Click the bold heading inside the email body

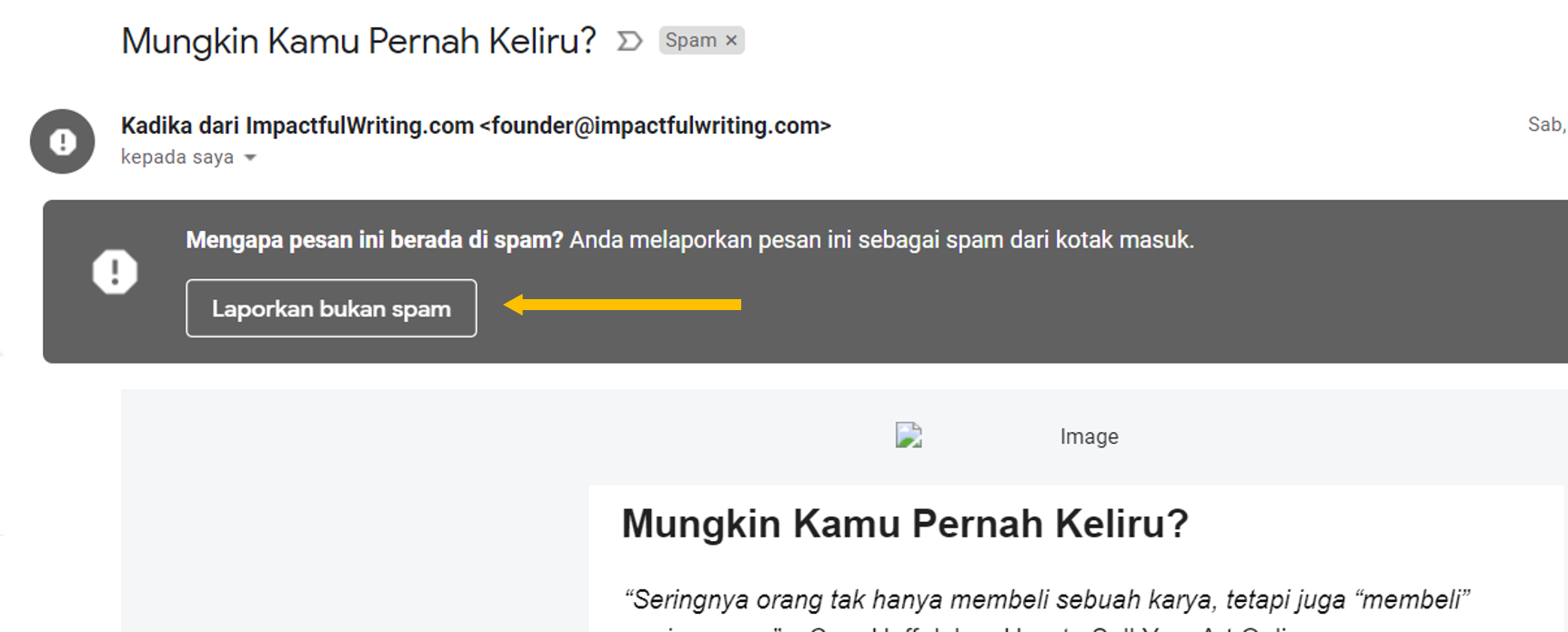[905, 524]
